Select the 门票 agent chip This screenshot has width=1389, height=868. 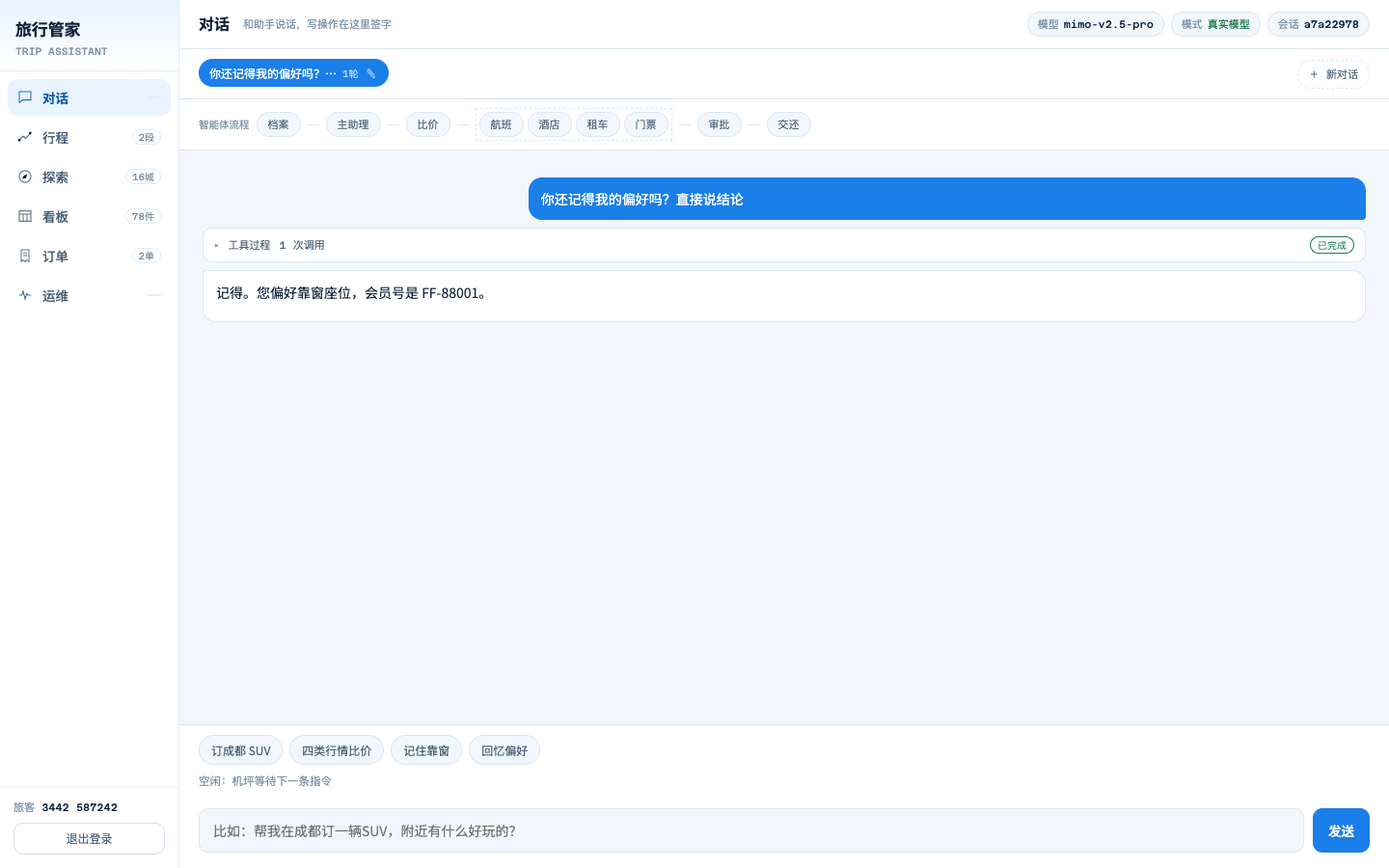pyautogui.click(x=646, y=124)
